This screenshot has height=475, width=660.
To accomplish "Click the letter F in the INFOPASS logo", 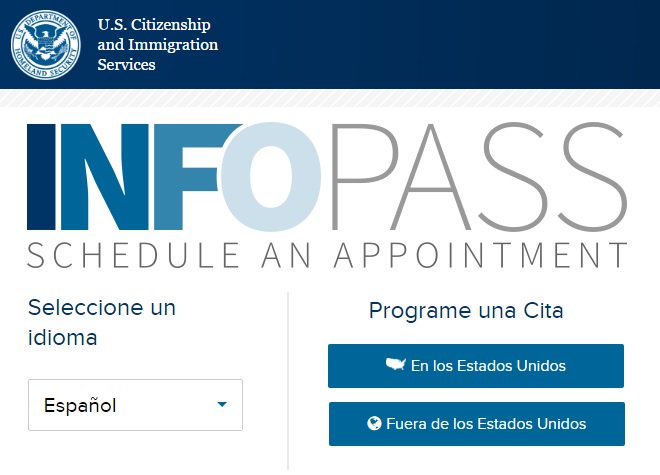I will (188, 177).
